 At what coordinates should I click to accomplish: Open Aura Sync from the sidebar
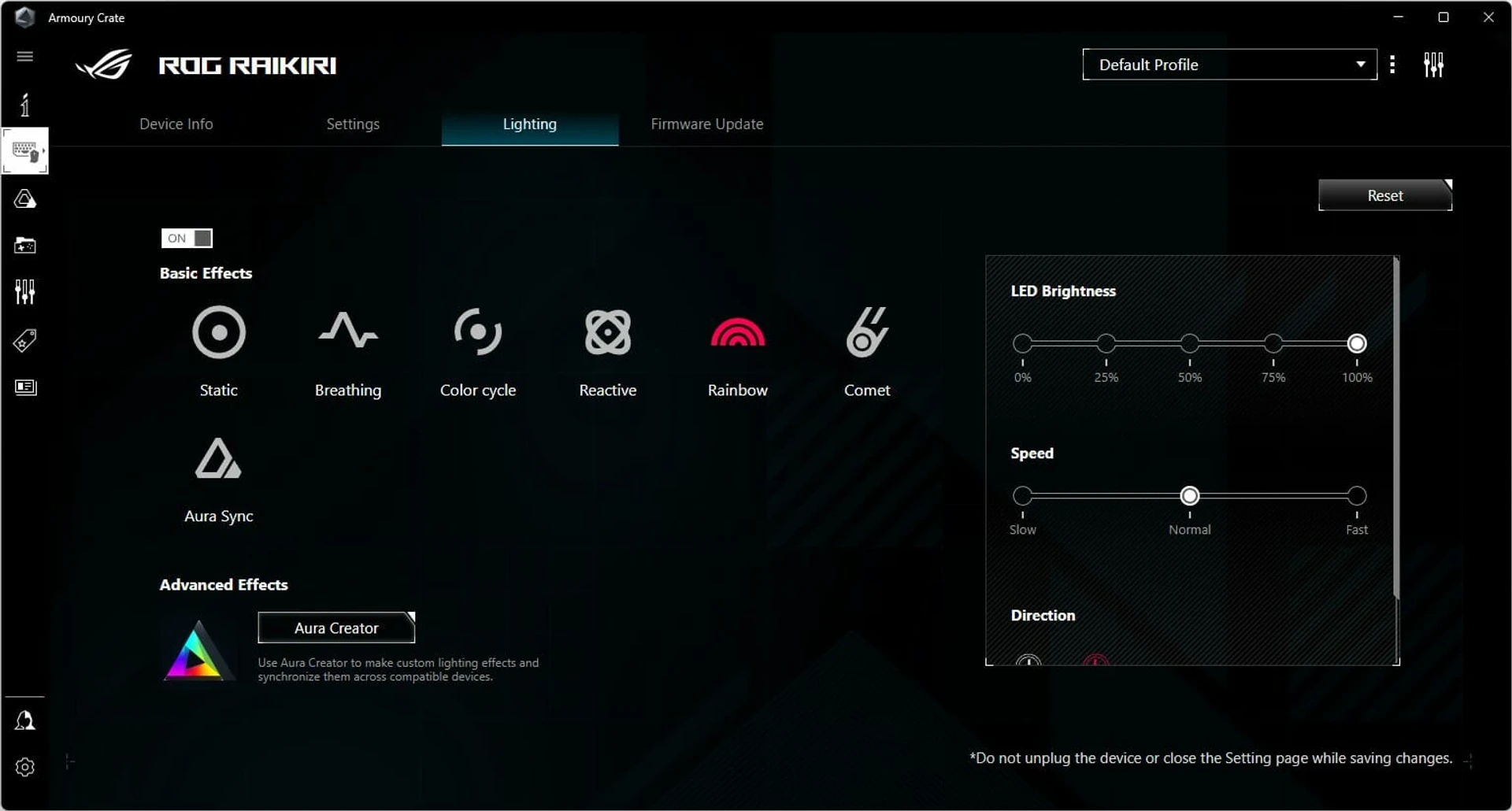pos(25,198)
